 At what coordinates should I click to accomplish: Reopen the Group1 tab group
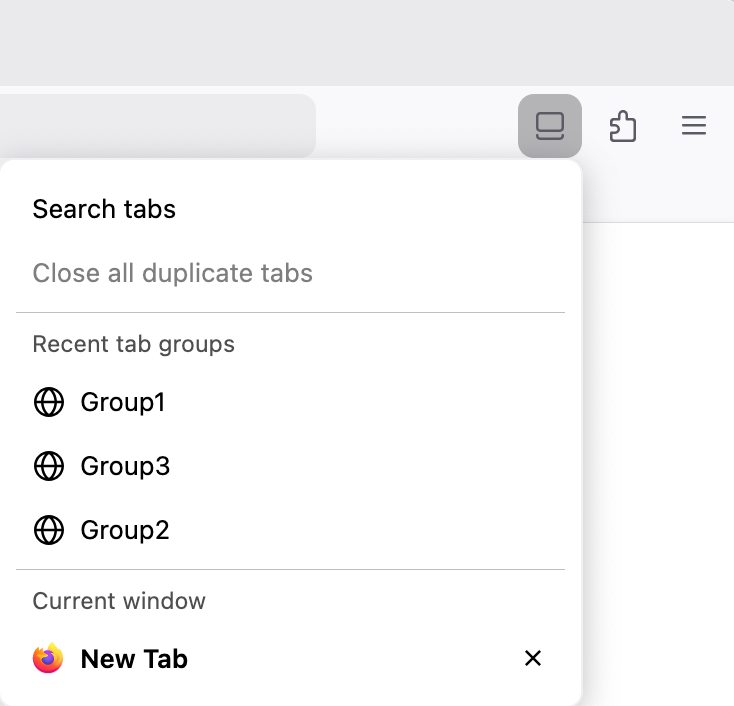(123, 402)
